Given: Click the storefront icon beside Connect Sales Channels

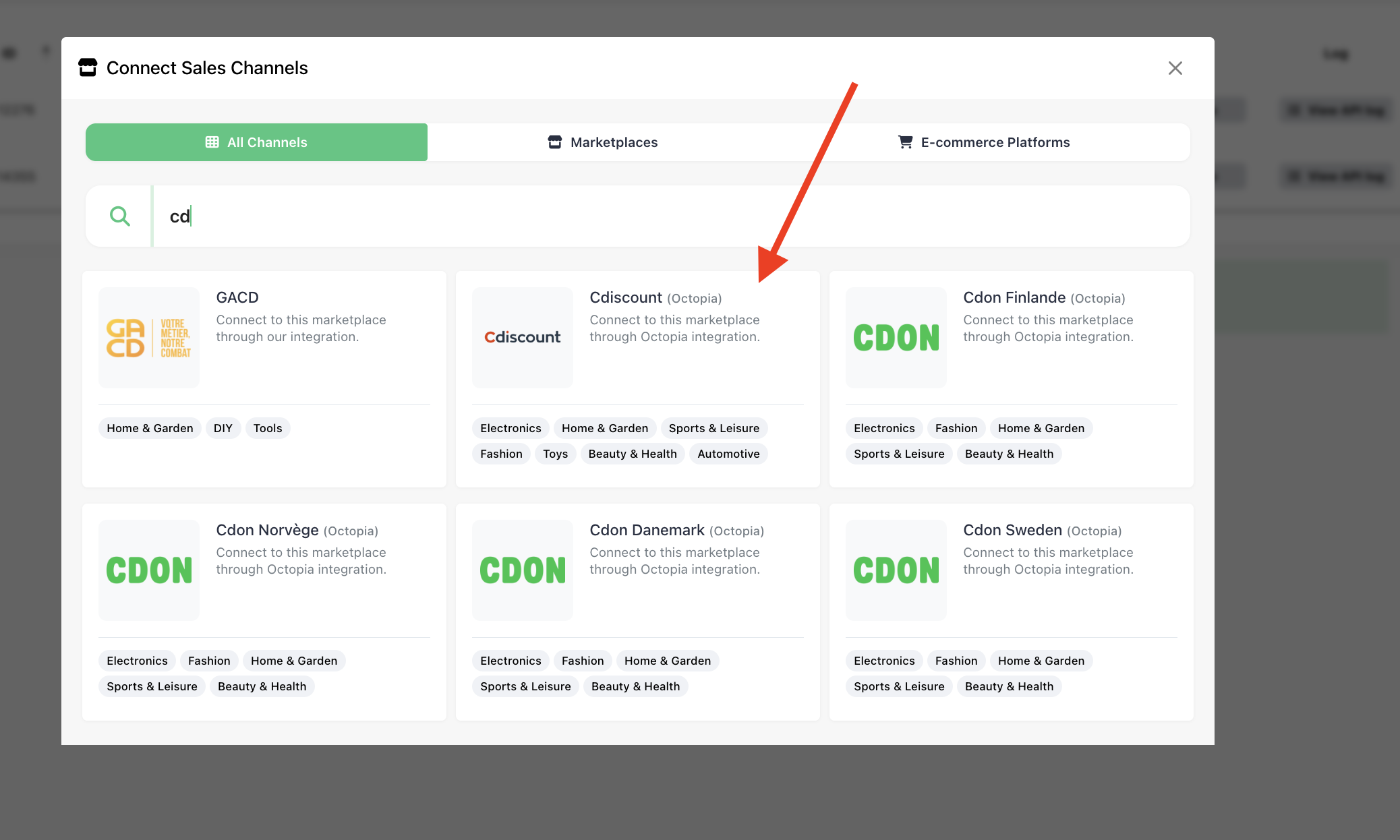Looking at the screenshot, I should [x=88, y=67].
